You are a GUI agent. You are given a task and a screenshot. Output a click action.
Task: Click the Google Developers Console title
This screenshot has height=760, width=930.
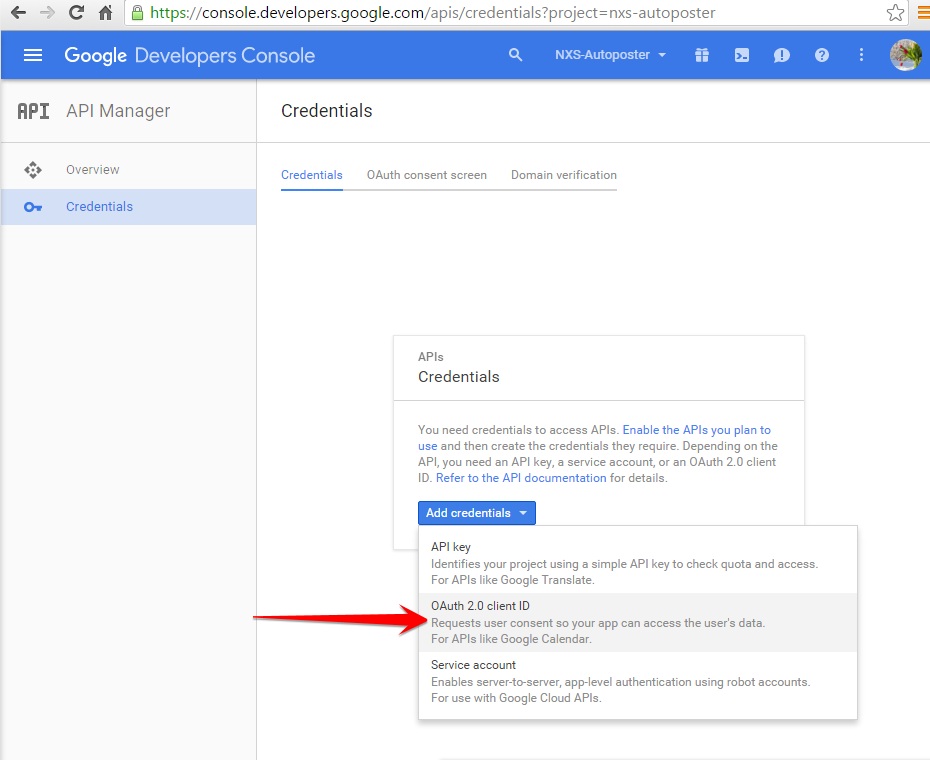tap(190, 55)
